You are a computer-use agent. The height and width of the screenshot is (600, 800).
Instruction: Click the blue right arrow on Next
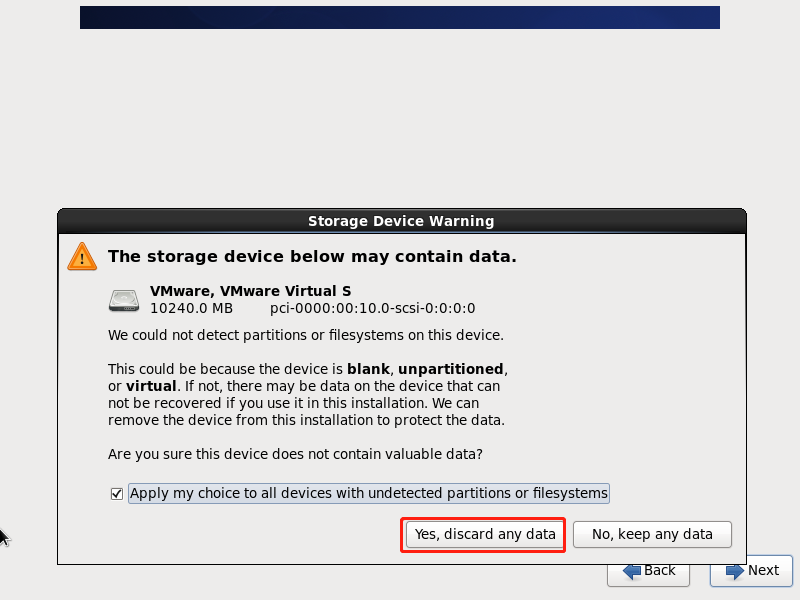click(735, 571)
